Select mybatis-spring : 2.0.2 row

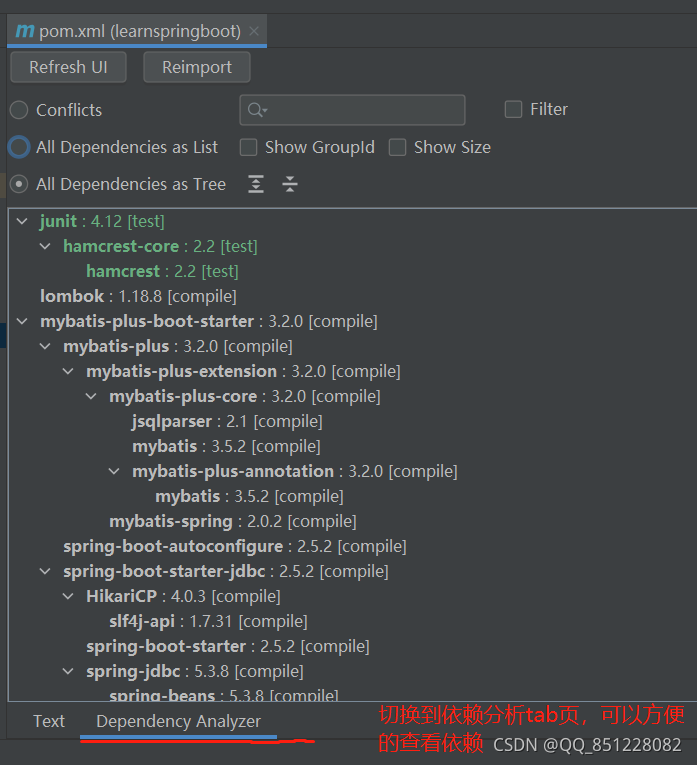click(x=233, y=521)
